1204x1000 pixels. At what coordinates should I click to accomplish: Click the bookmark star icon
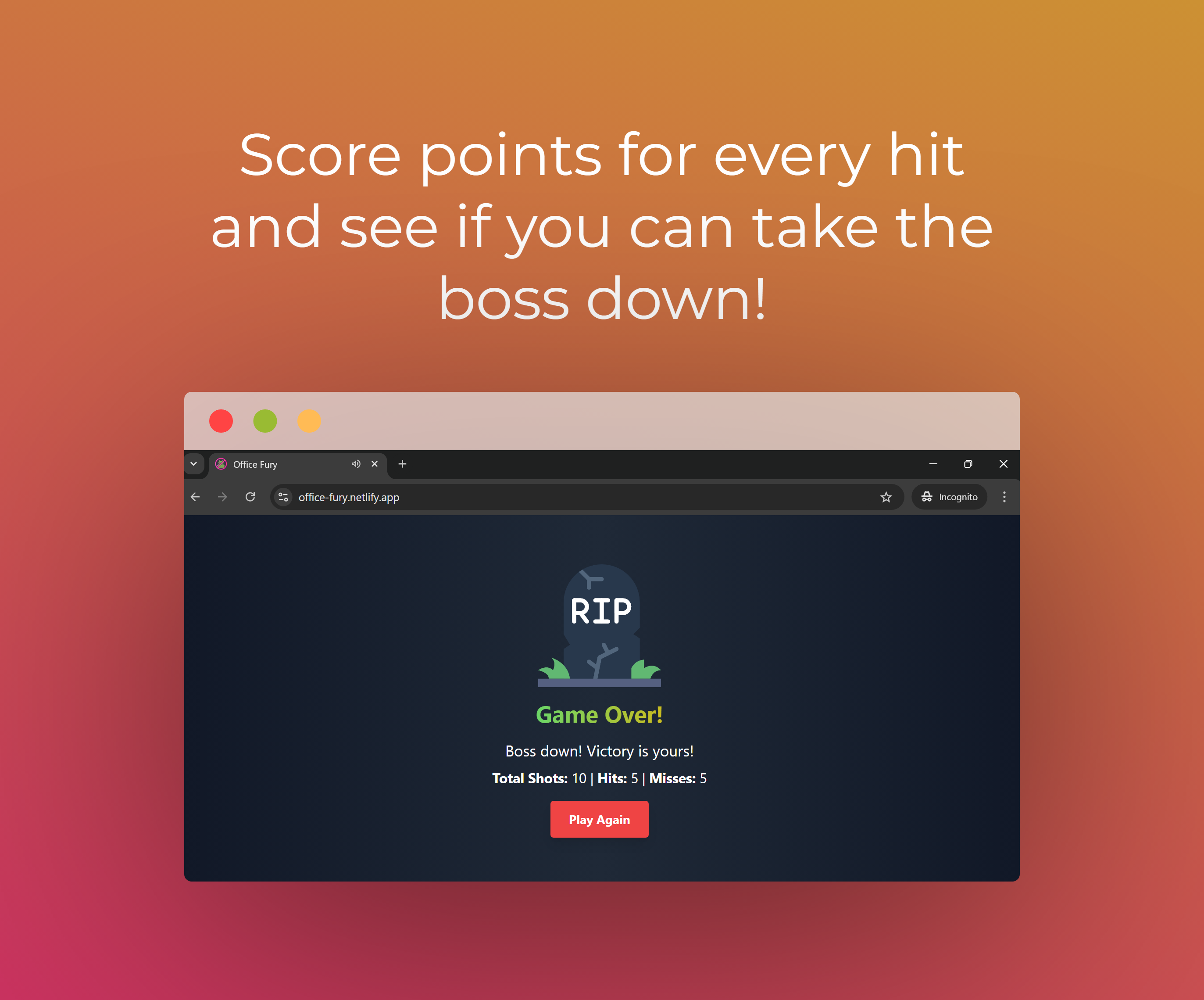tap(884, 497)
